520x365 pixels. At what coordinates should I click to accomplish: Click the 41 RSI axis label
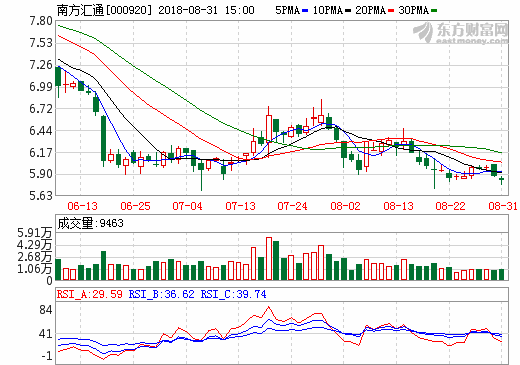point(46,334)
